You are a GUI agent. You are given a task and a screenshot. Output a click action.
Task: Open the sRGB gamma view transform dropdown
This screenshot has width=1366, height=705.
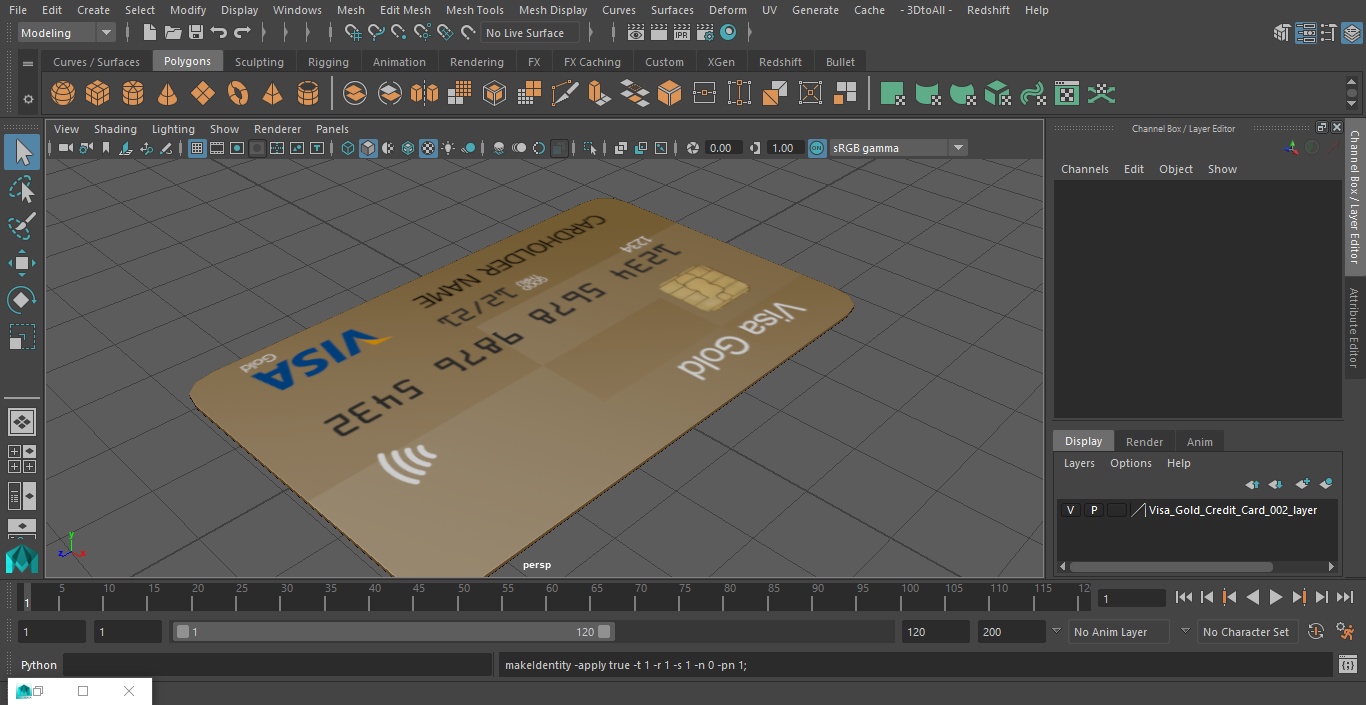point(898,148)
